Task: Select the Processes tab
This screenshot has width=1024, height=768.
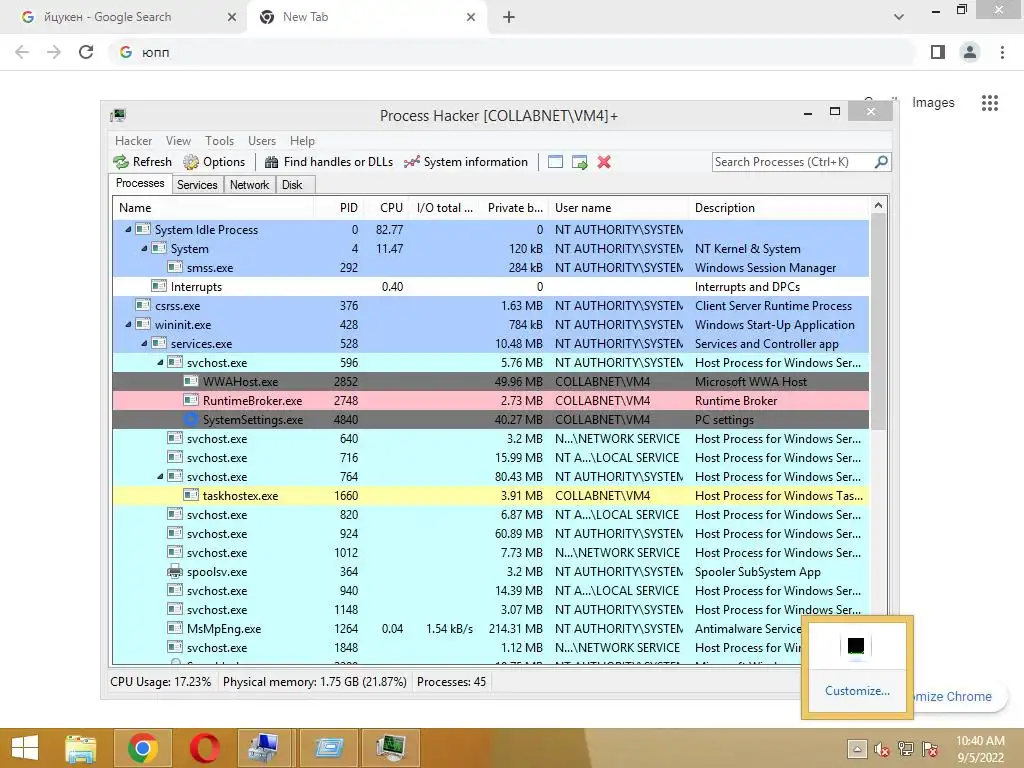Action: point(140,184)
